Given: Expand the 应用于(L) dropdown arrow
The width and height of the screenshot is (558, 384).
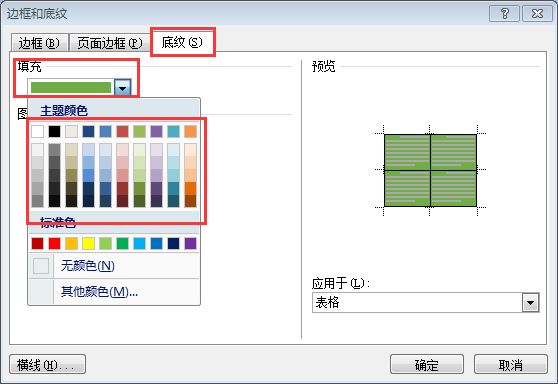Looking at the screenshot, I should click(531, 303).
